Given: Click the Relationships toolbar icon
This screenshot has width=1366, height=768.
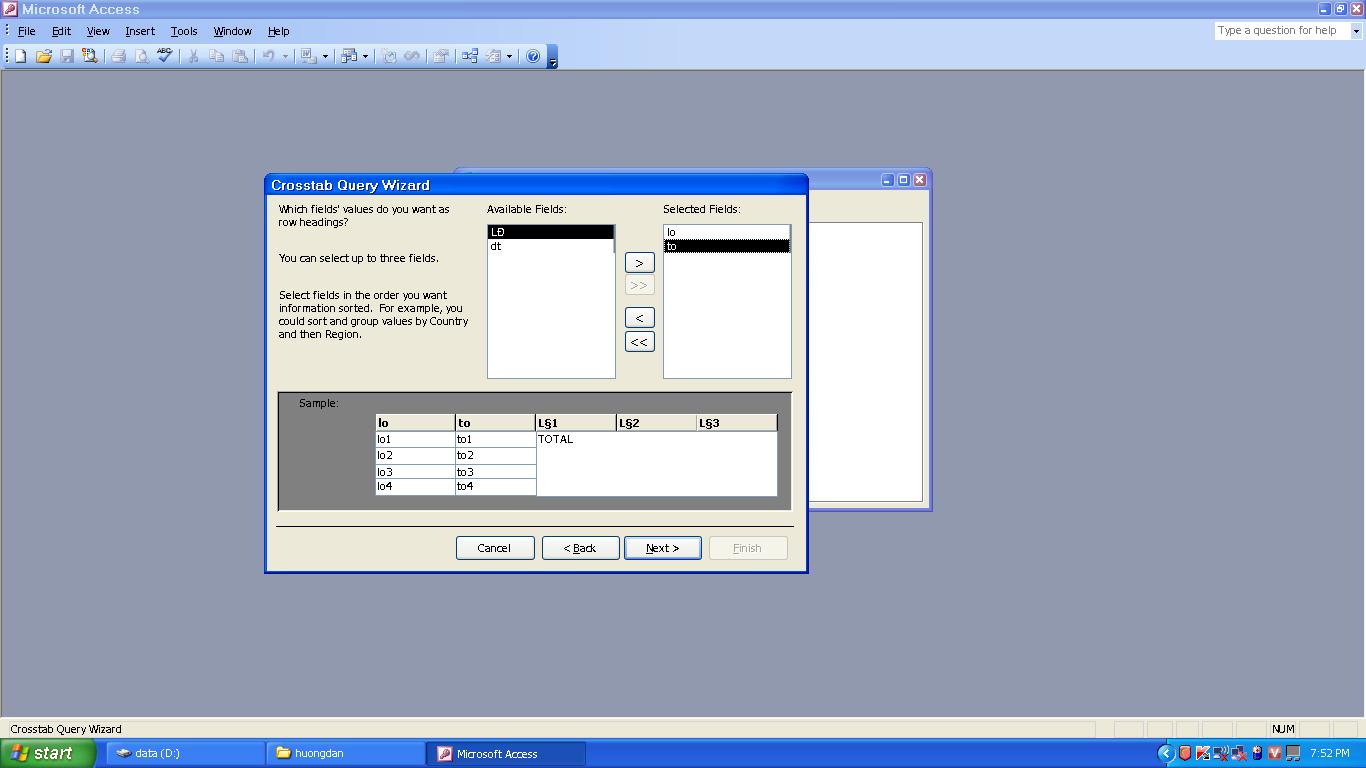Looking at the screenshot, I should pyautogui.click(x=469, y=56).
